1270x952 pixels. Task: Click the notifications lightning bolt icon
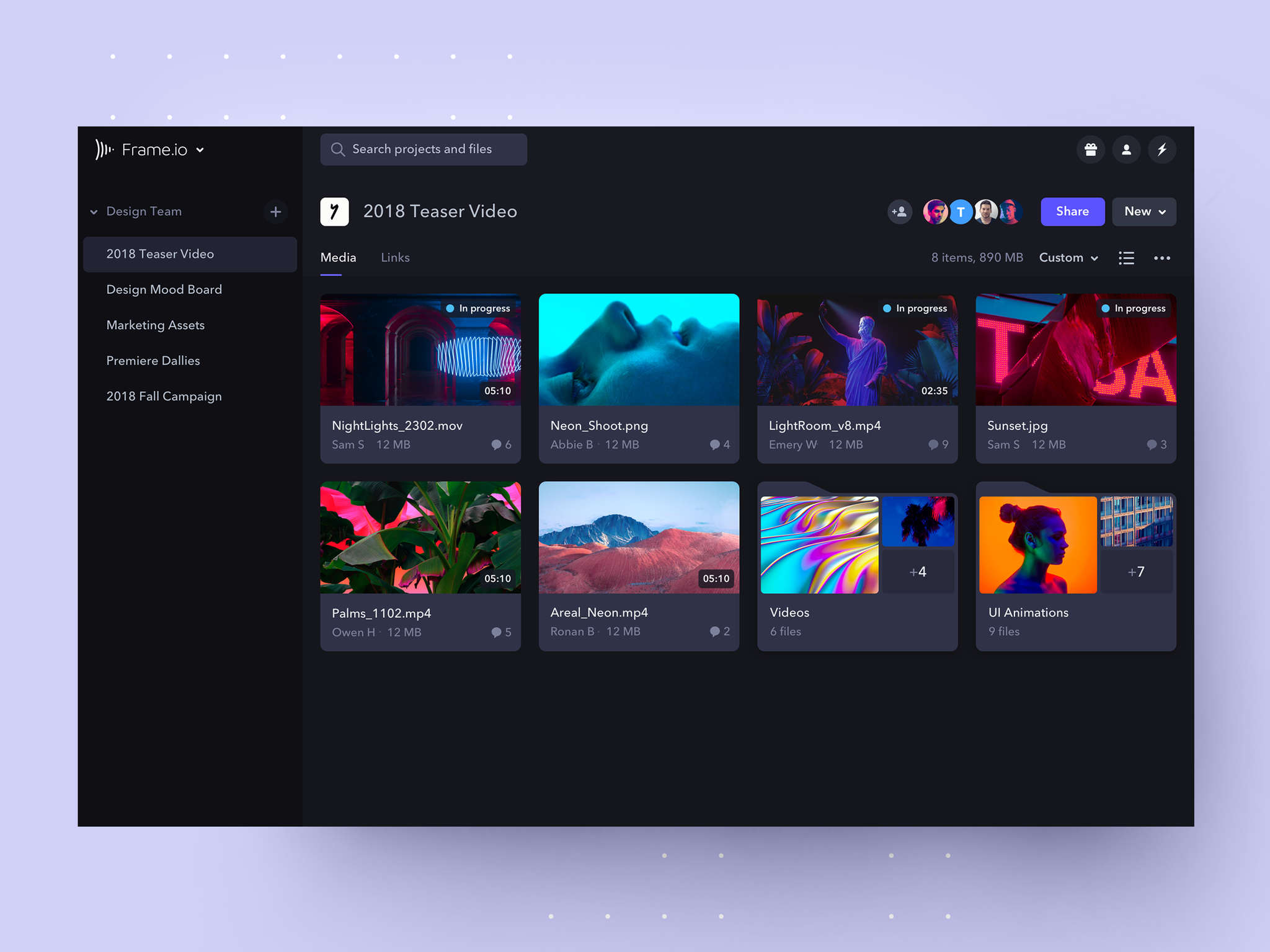click(x=1163, y=148)
